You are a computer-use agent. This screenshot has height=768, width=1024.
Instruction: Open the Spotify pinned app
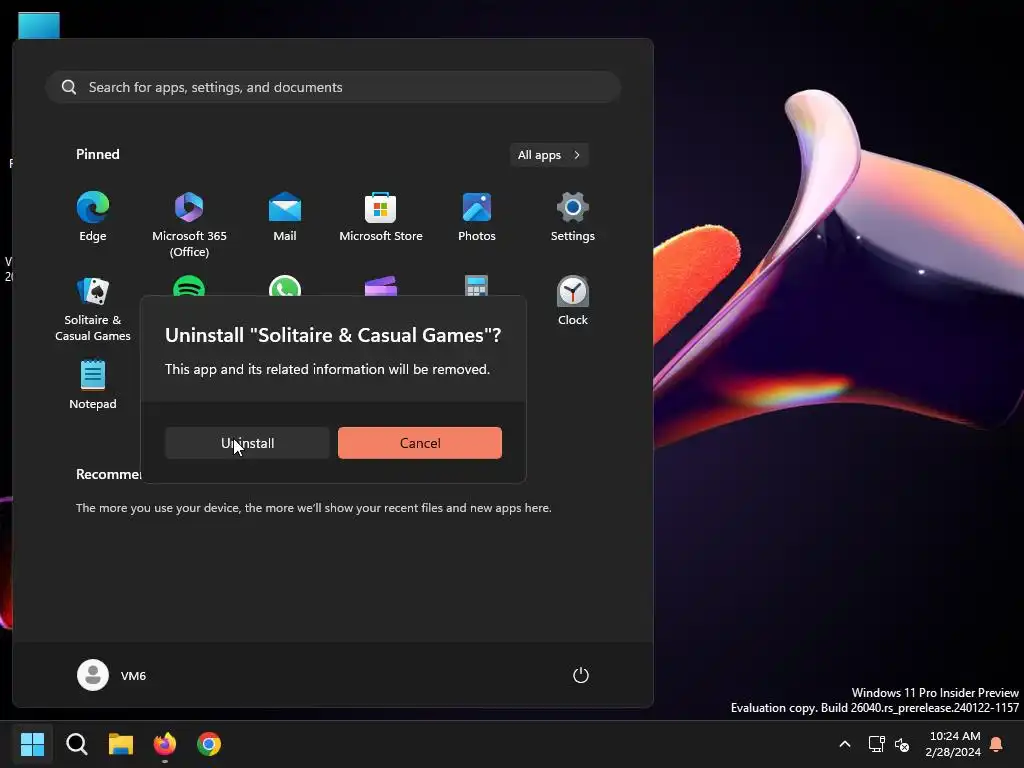[189, 286]
